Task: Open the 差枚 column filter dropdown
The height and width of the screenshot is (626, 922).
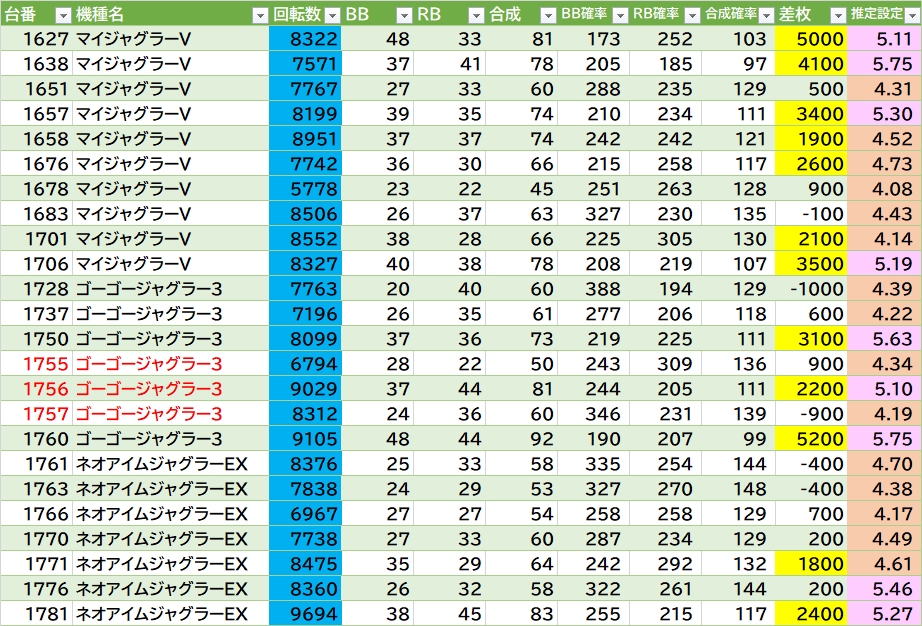Action: click(x=838, y=15)
